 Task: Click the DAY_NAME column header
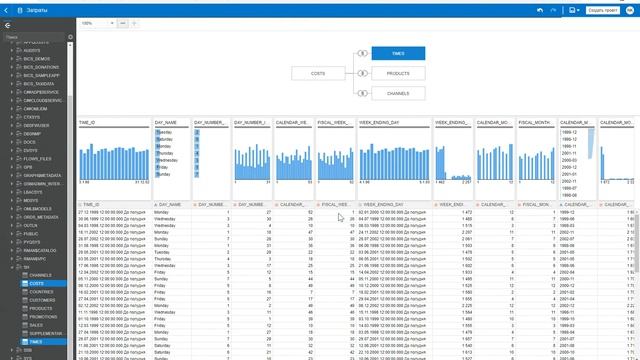click(x=171, y=204)
